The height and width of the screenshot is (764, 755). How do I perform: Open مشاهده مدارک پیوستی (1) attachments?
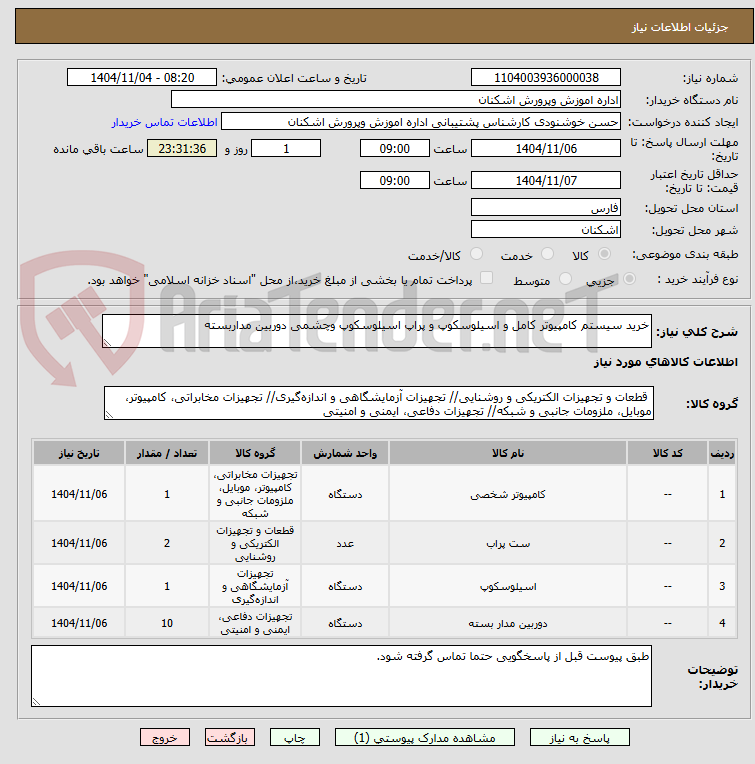[424, 738]
